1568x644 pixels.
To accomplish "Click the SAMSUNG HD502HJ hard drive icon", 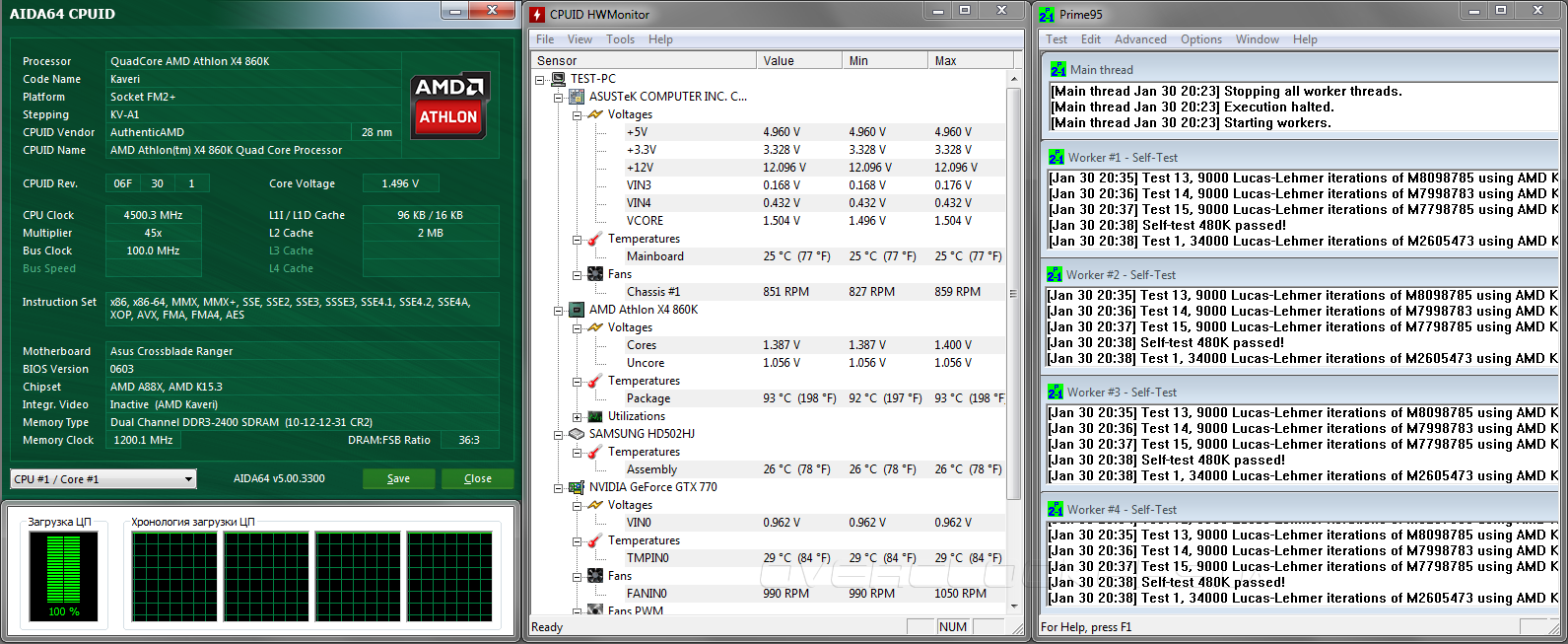I will 577,434.
